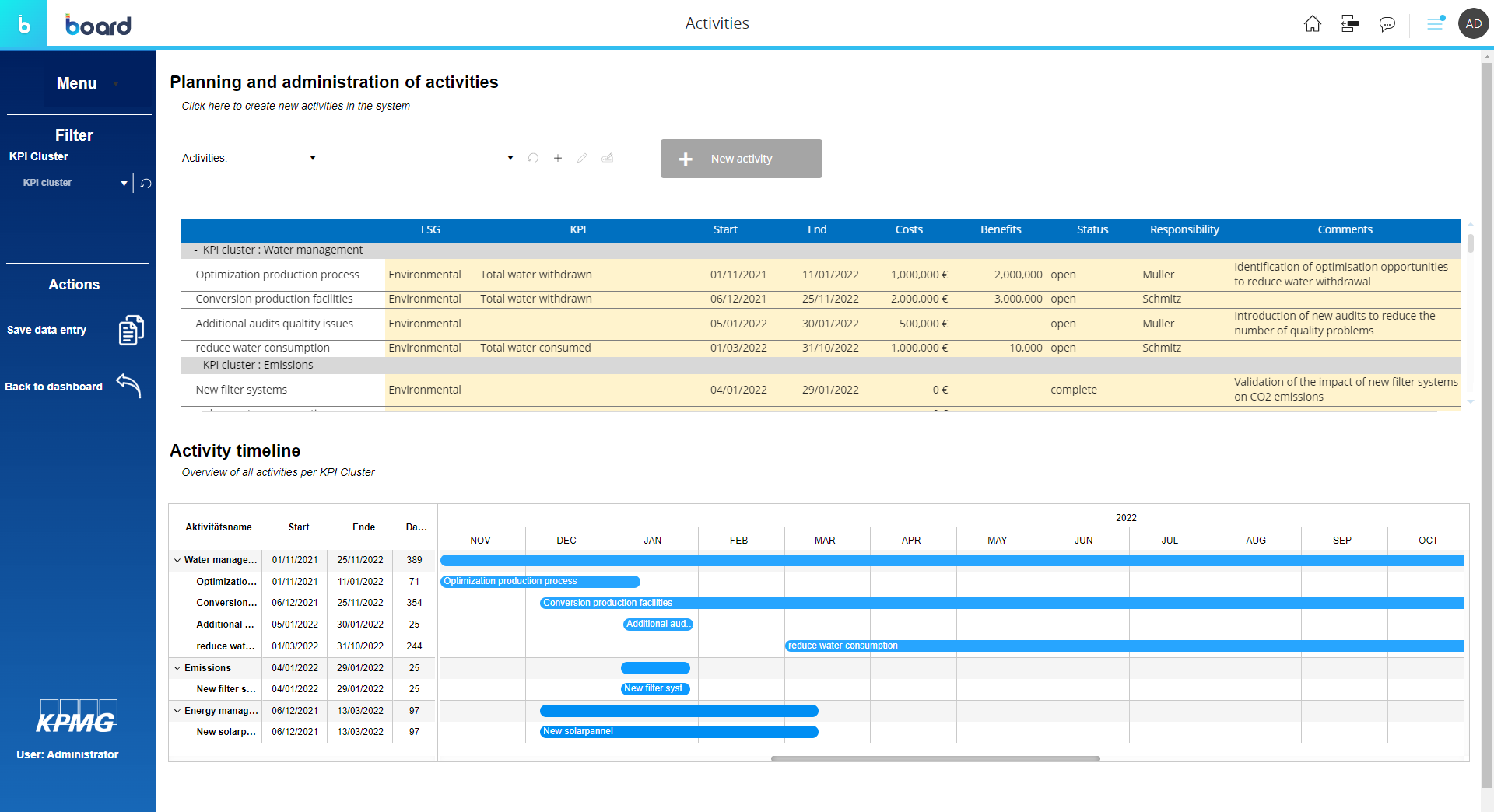The width and height of the screenshot is (1494, 812).
Task: Open the screen selection icon in header
Action: (1349, 24)
